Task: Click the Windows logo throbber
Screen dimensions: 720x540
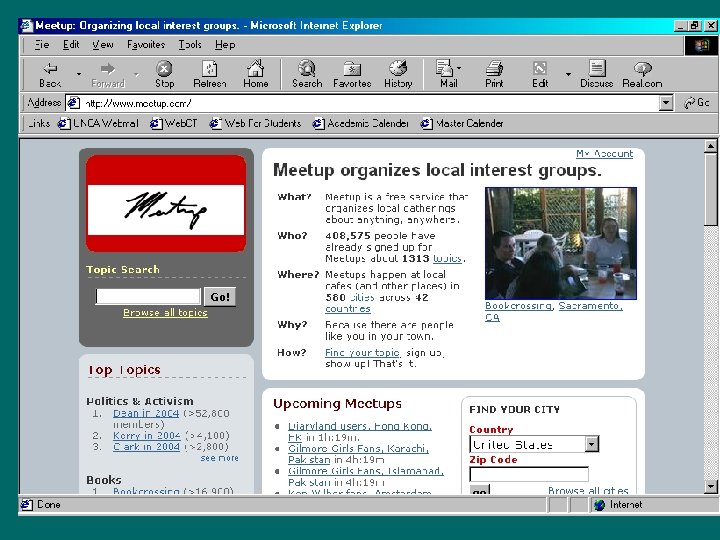Action: pos(701,45)
